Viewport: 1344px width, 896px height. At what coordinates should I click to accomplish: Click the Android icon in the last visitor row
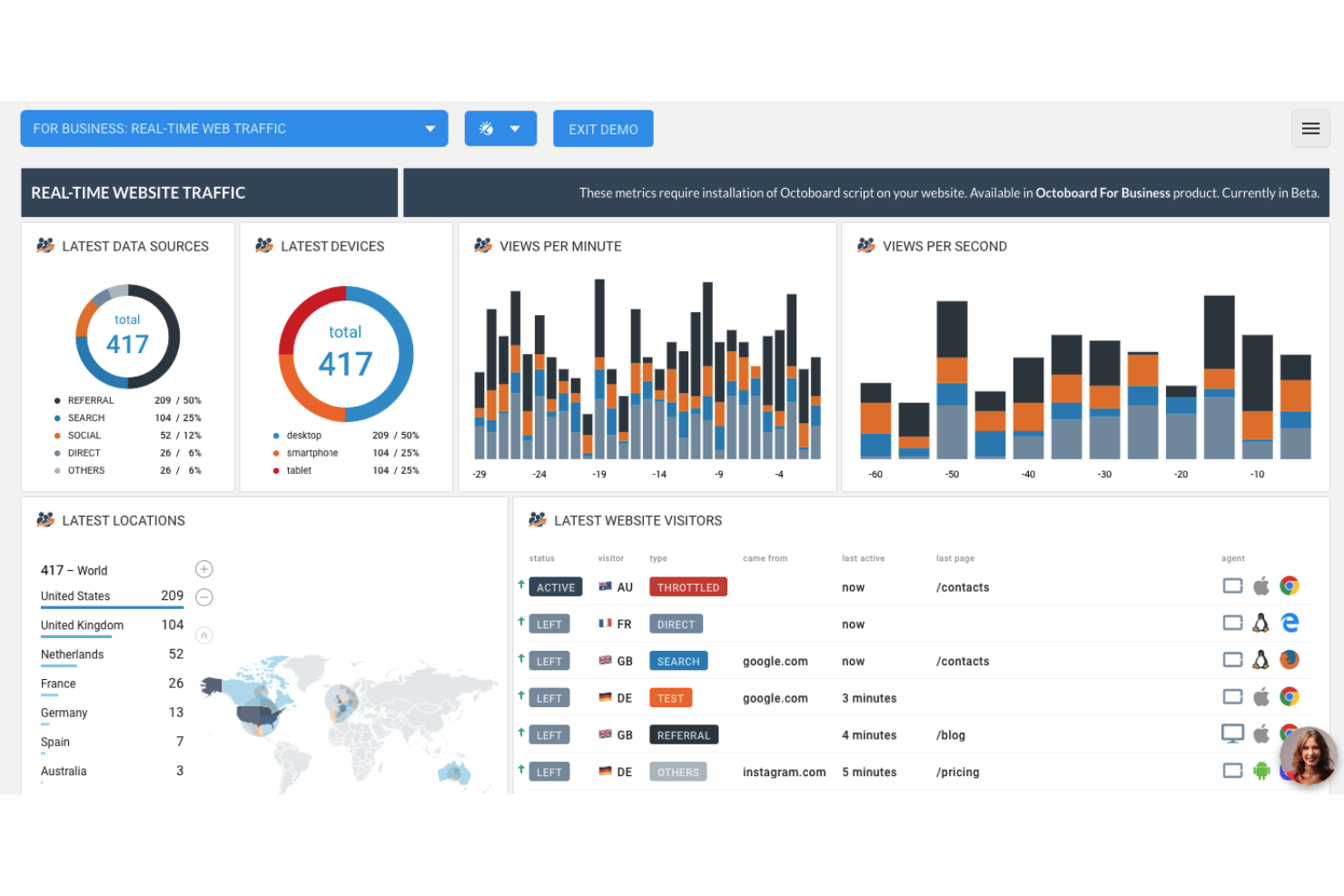click(1260, 770)
